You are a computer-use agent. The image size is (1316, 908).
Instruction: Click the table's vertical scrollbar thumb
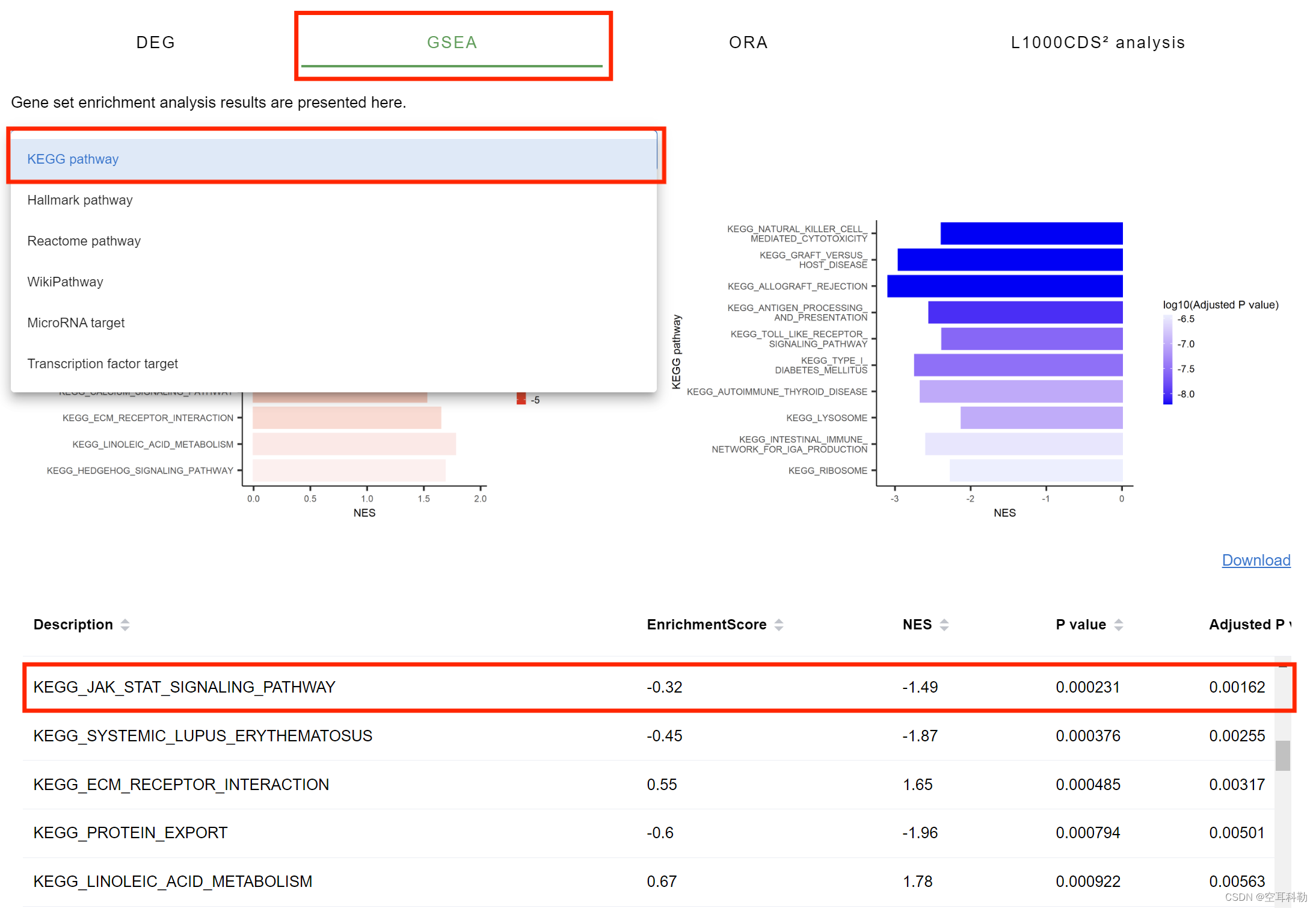coord(1282,755)
